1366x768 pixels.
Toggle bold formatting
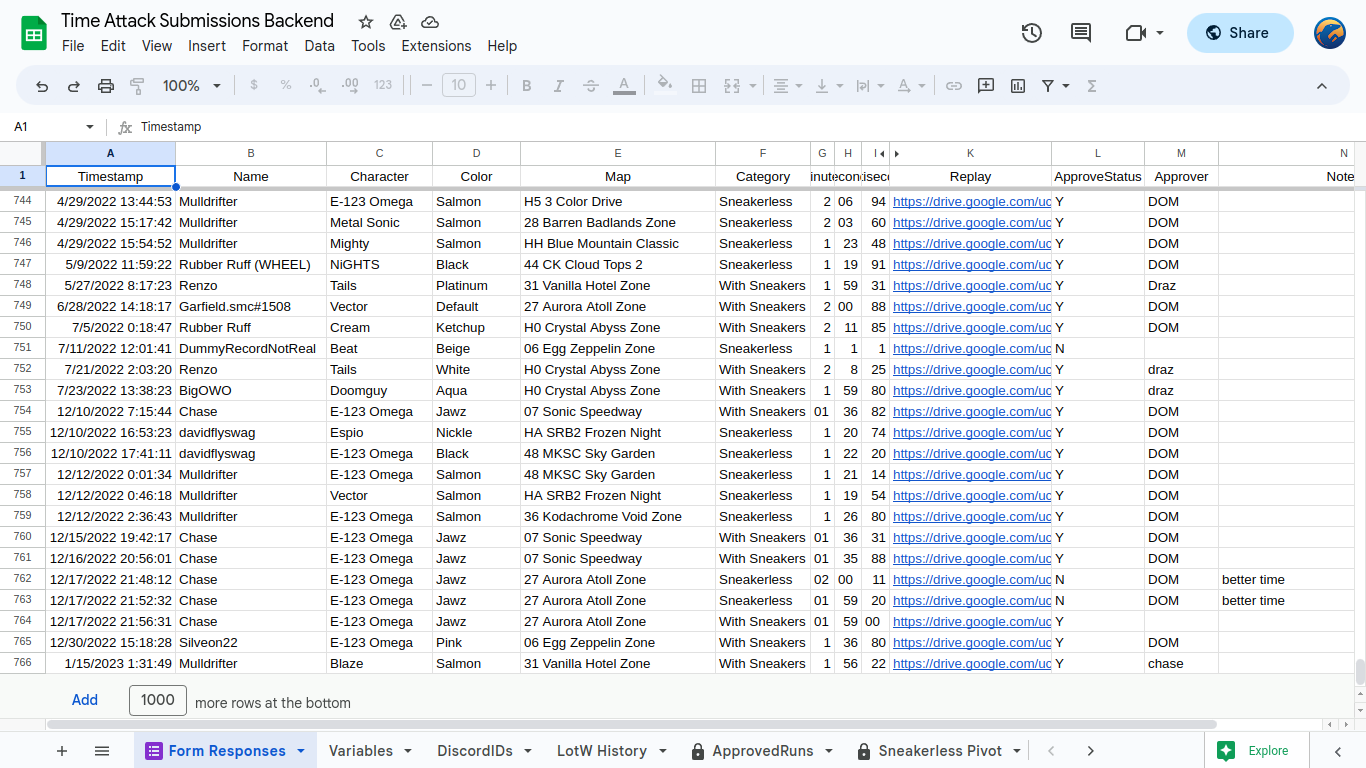pyautogui.click(x=527, y=86)
